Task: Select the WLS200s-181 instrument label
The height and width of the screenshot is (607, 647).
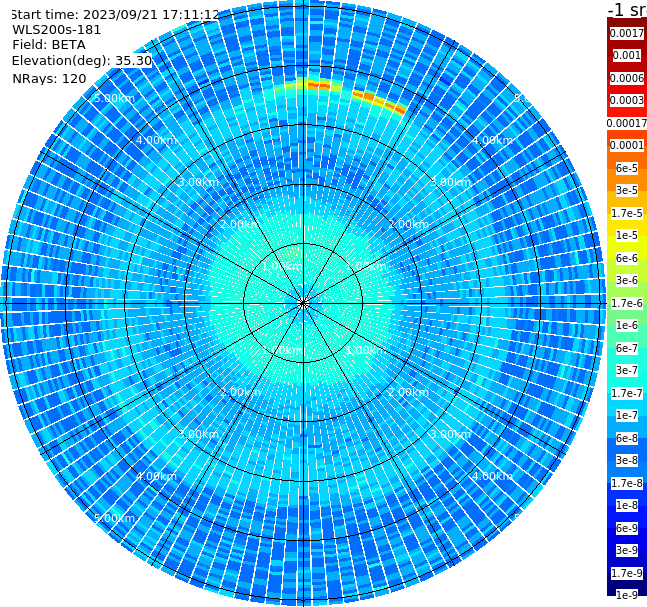Action: [57, 30]
